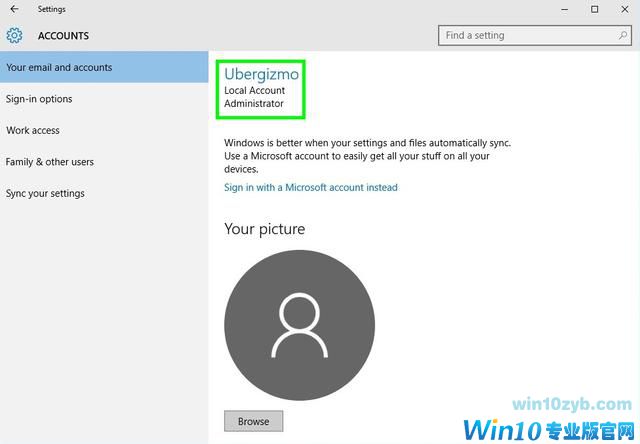
Task: Go back with the arrow icon
Action: point(14,9)
